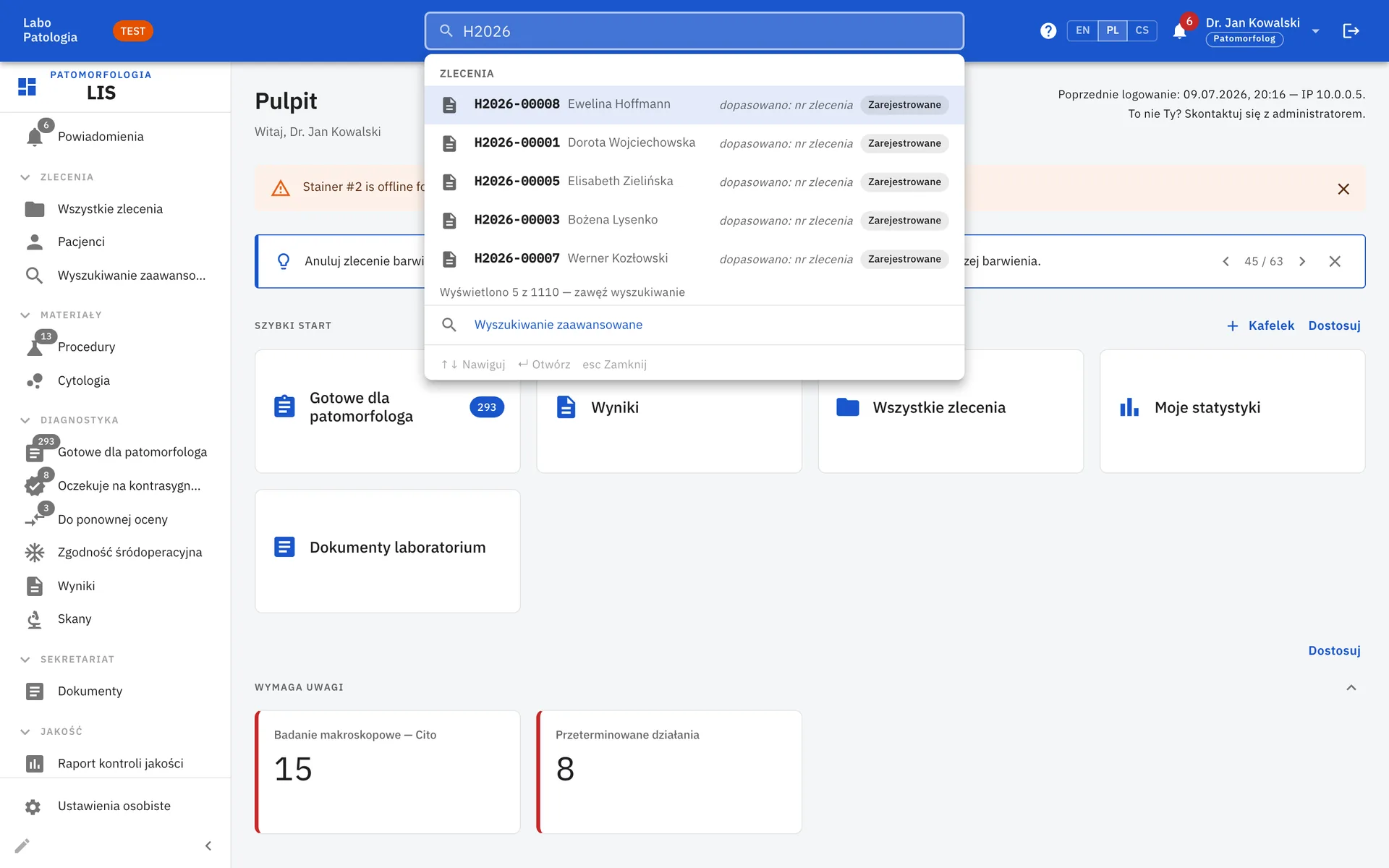Screen dimensions: 1389x868
Task: Collapse the sidebar with the left chevron
Action: 208,846
